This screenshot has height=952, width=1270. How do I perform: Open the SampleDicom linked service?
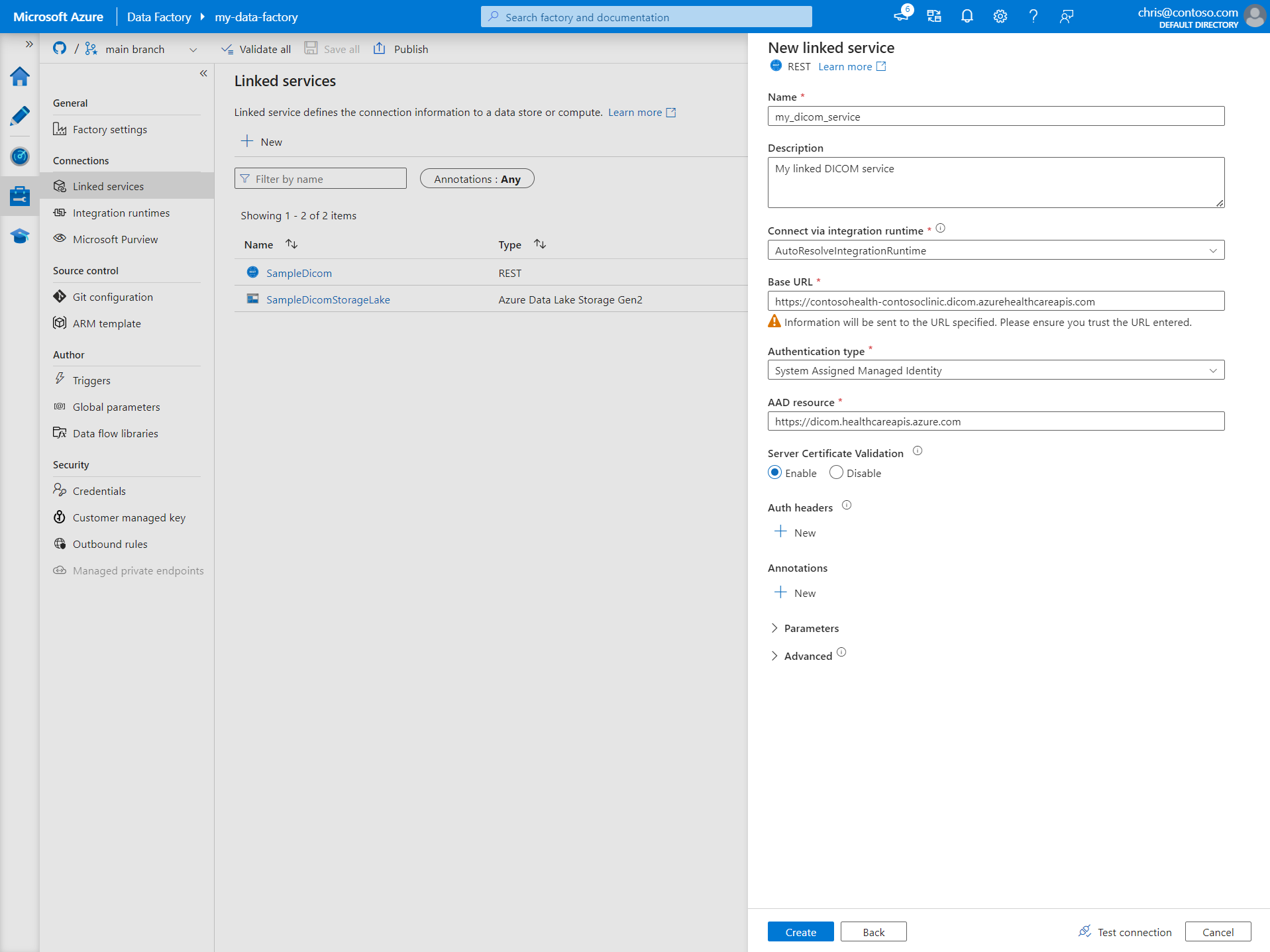click(x=299, y=273)
